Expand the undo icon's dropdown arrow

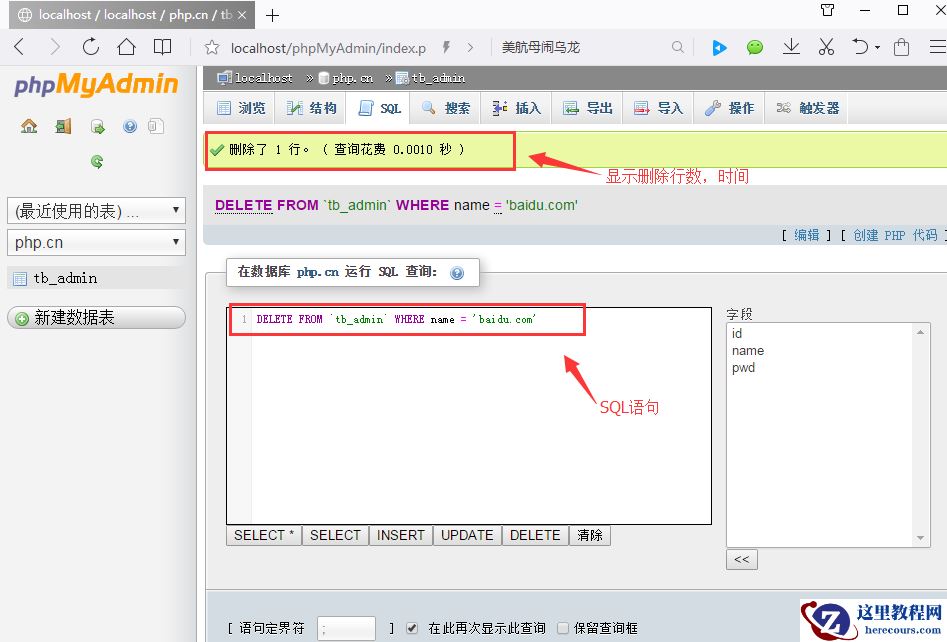pos(878,47)
